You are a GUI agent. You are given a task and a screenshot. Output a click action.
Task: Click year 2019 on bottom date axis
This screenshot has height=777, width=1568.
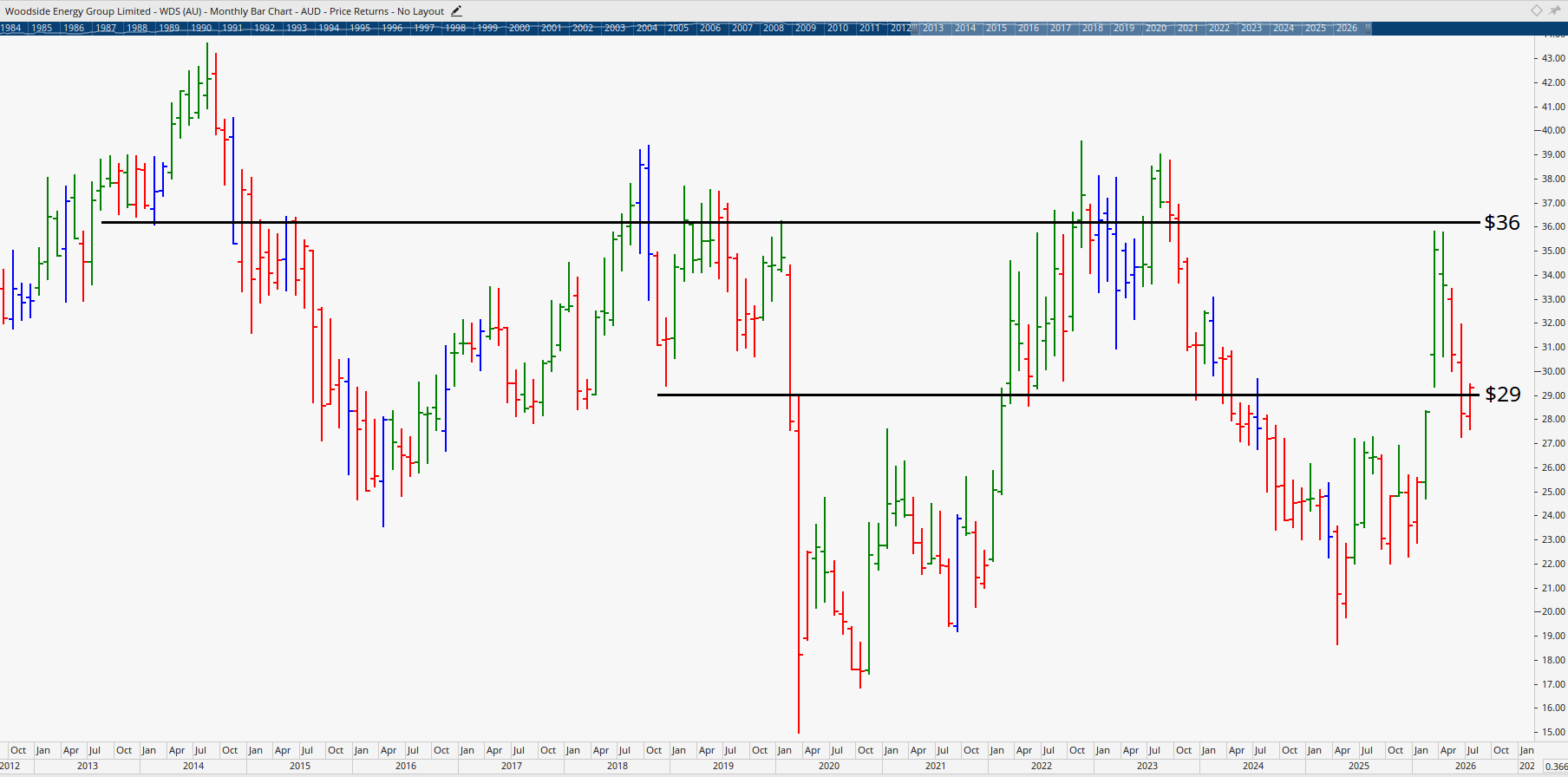[x=723, y=766]
